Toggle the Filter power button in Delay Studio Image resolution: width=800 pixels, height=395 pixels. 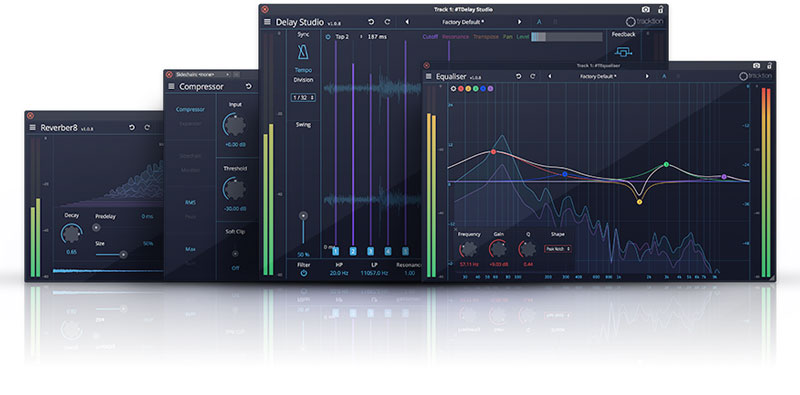[304, 273]
